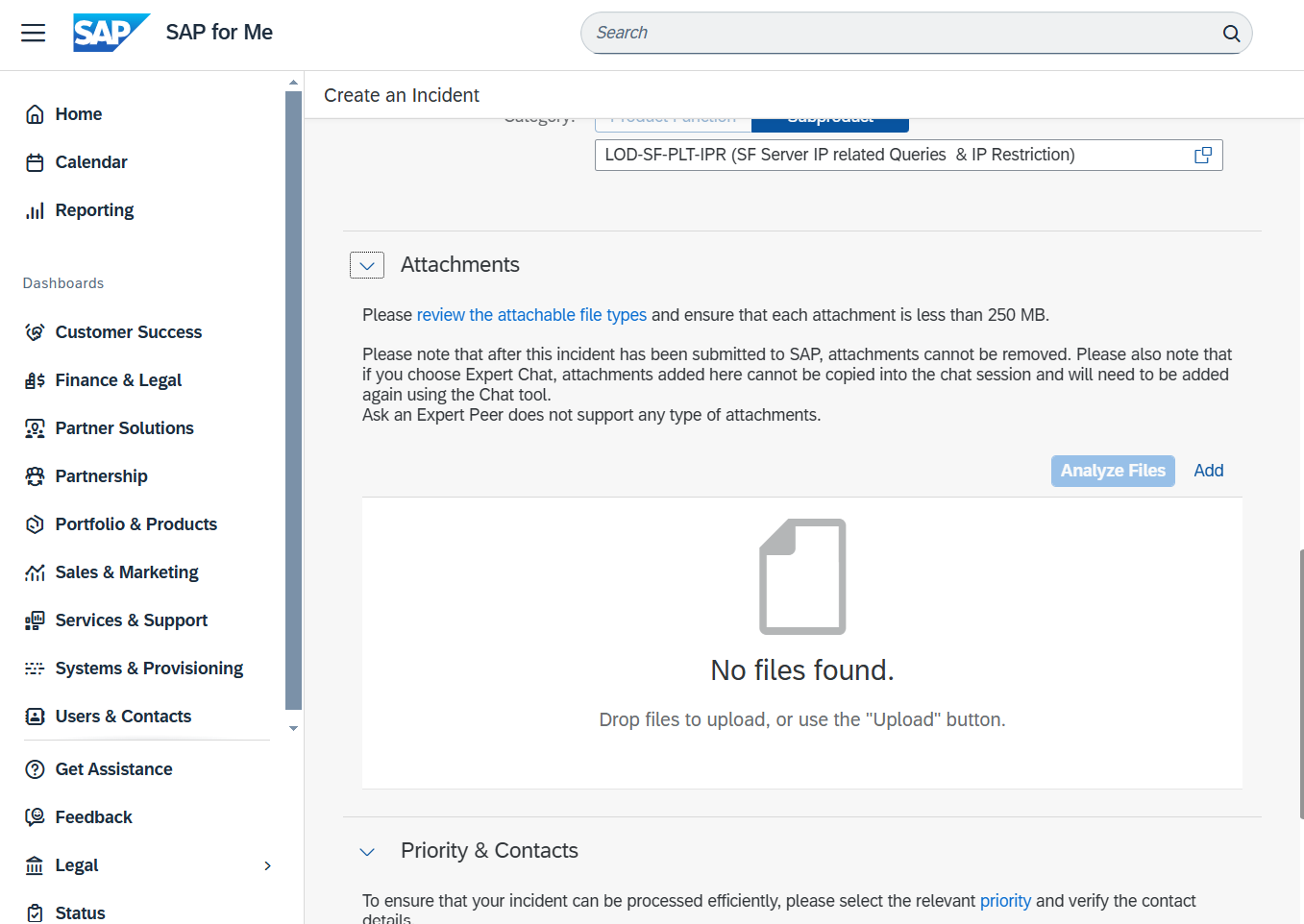Click the Legal building icon
The width and height of the screenshot is (1304, 924).
35,865
